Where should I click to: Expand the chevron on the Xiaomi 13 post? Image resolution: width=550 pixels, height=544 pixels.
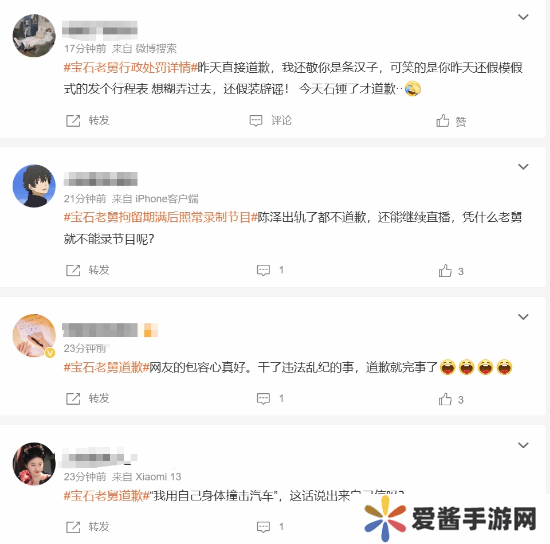click(523, 445)
